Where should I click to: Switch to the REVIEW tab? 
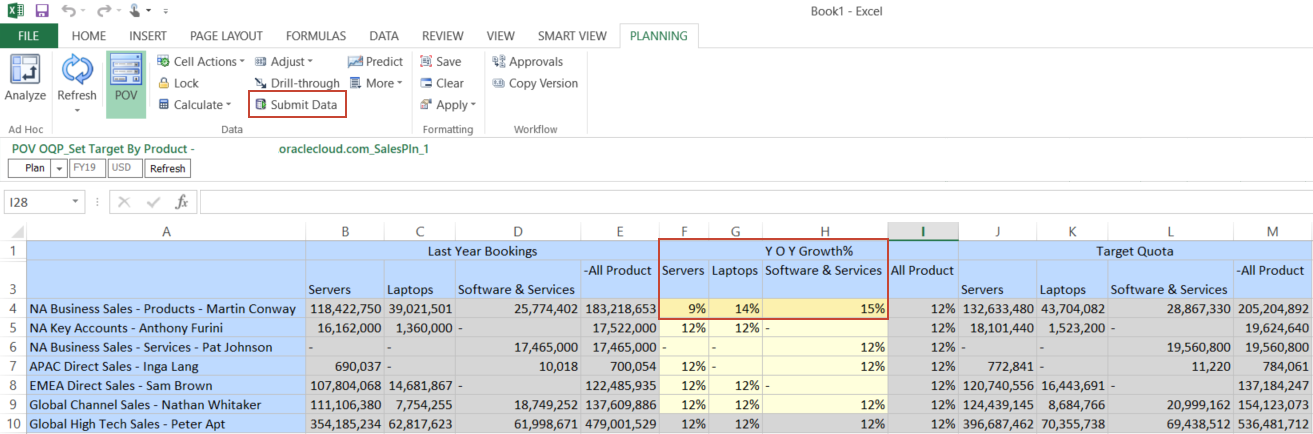pos(443,36)
